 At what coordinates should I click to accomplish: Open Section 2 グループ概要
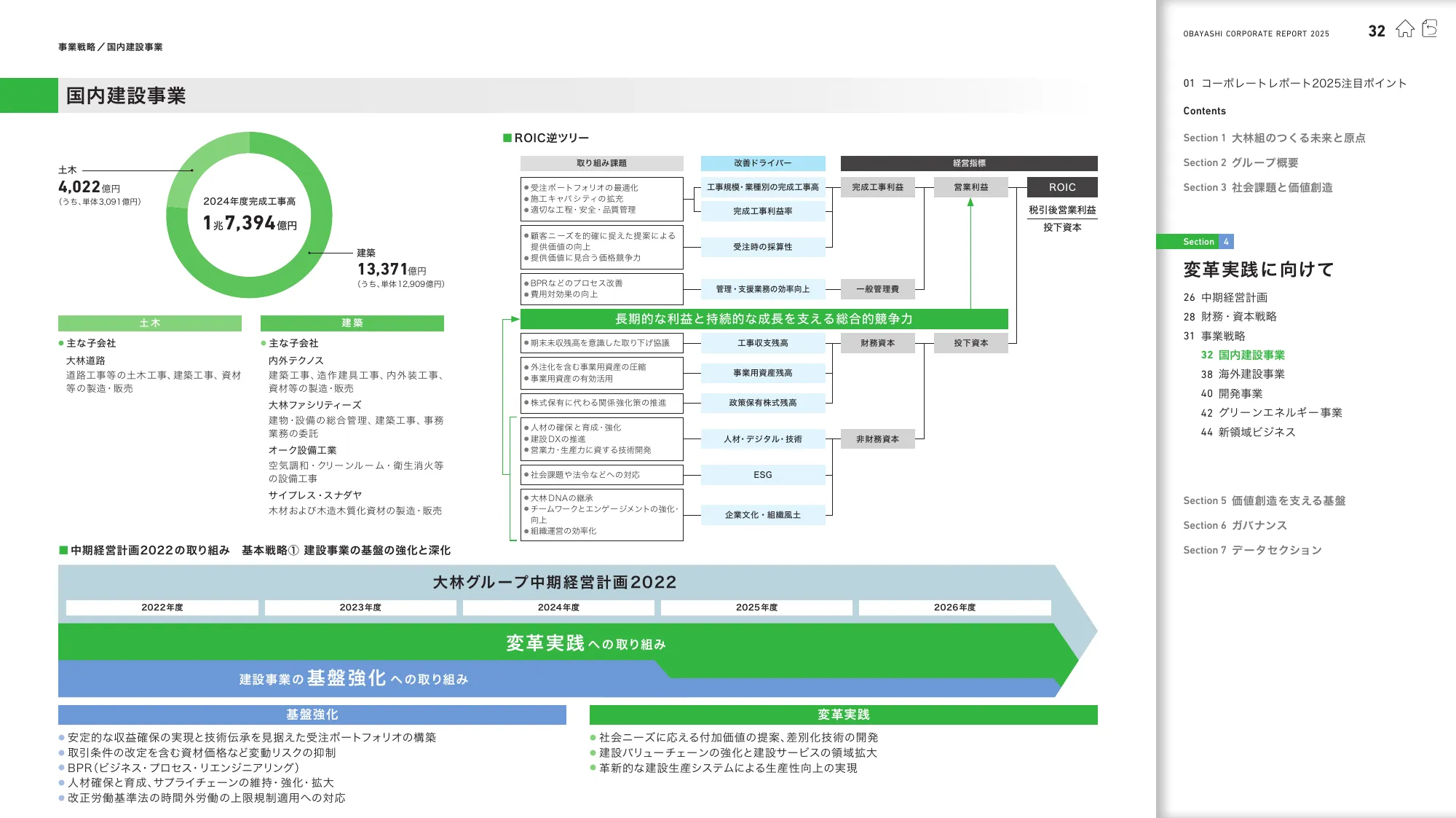[x=1241, y=162]
